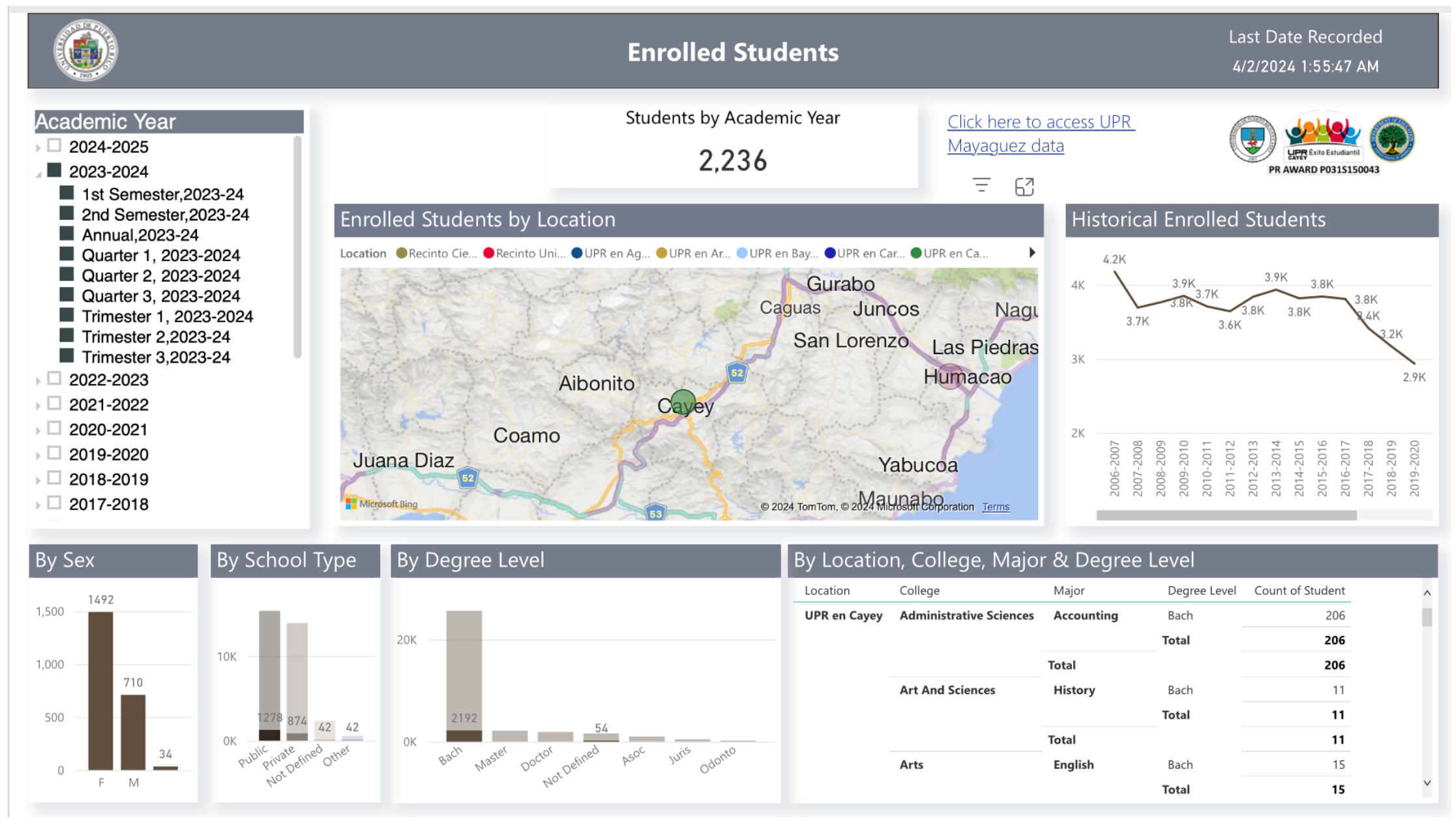Sort table by Count of Student header

coord(1299,590)
